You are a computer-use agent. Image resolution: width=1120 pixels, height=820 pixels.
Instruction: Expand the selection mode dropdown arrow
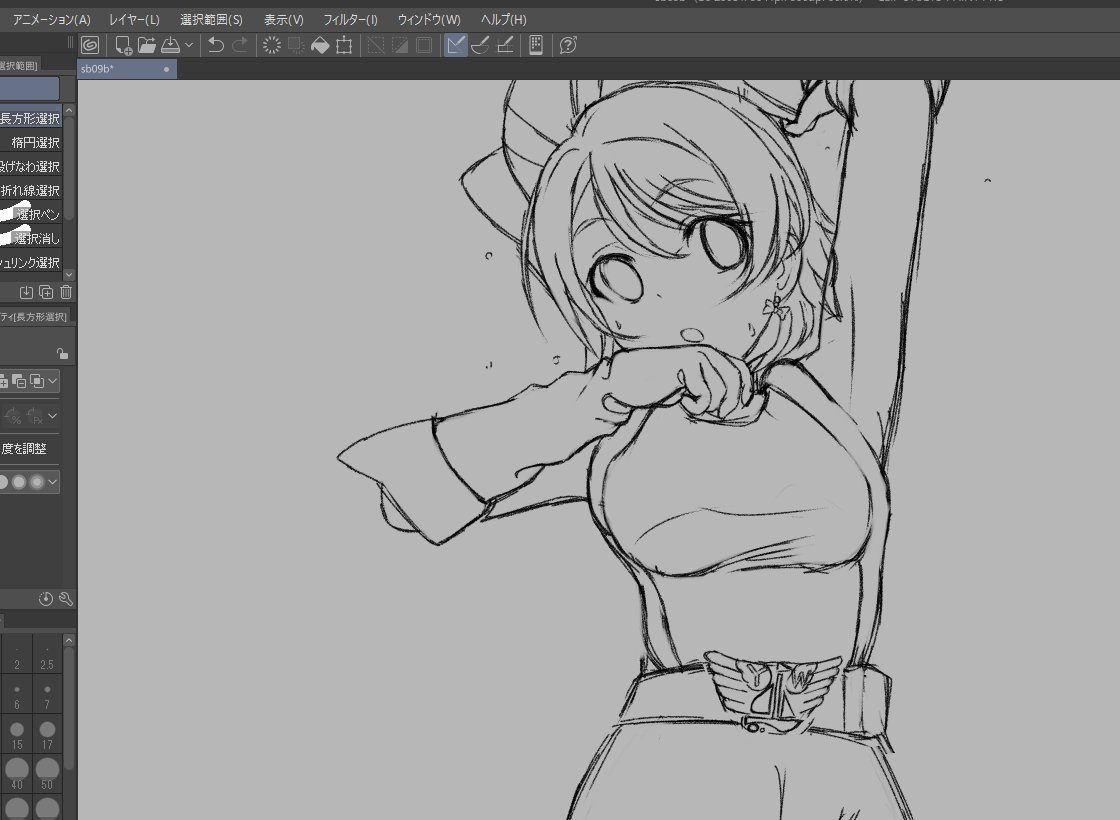[x=52, y=381]
